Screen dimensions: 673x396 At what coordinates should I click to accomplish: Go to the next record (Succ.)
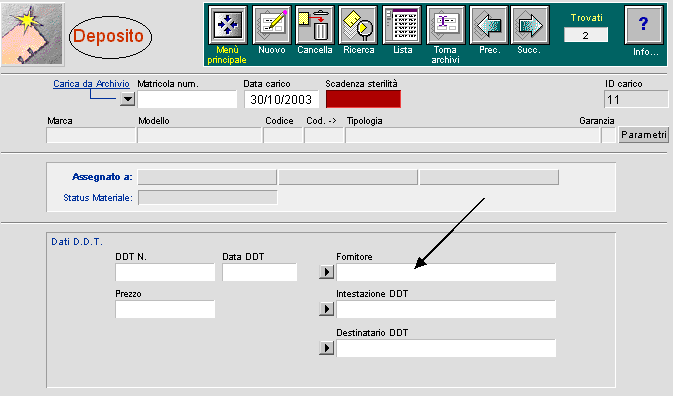click(530, 25)
